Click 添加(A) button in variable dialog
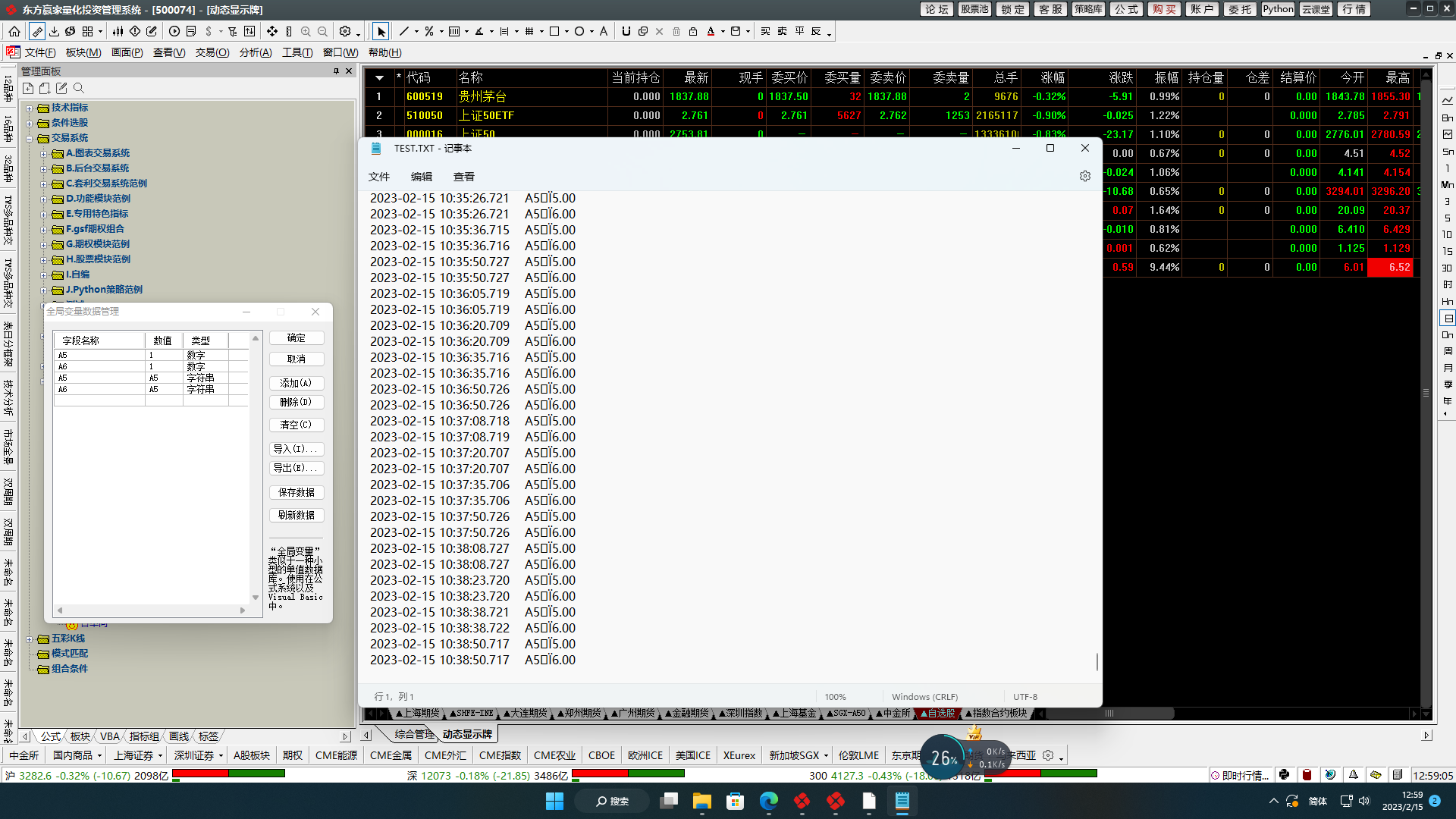Image resolution: width=1456 pixels, height=819 pixels. [296, 384]
